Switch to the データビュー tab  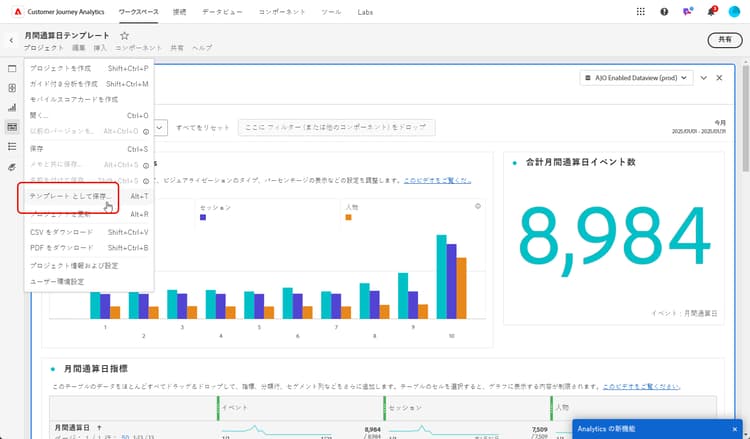222,12
